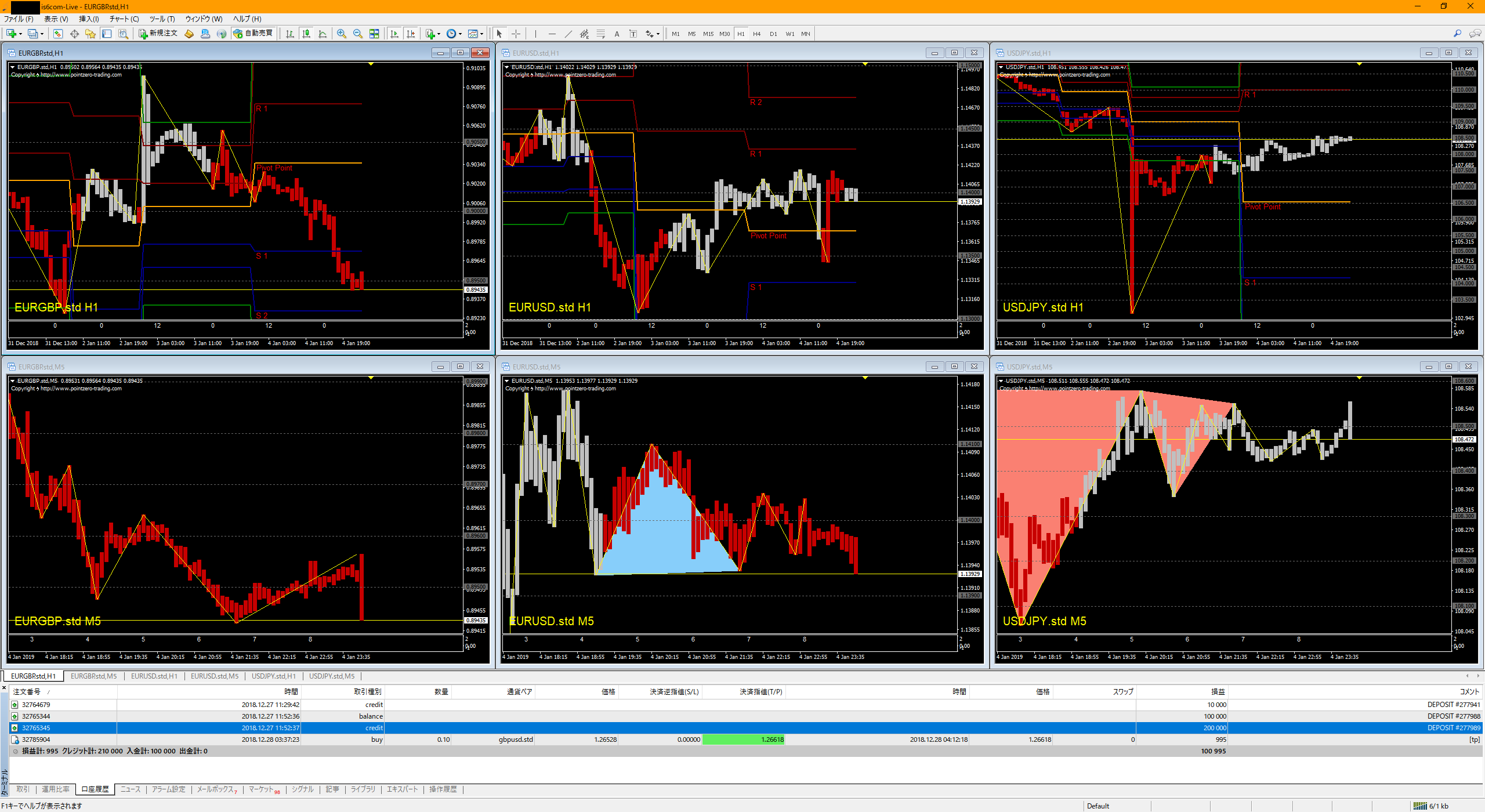The width and height of the screenshot is (1485, 812).
Task: Toggle the 自動売買 auto trading button
Action: 253,34
